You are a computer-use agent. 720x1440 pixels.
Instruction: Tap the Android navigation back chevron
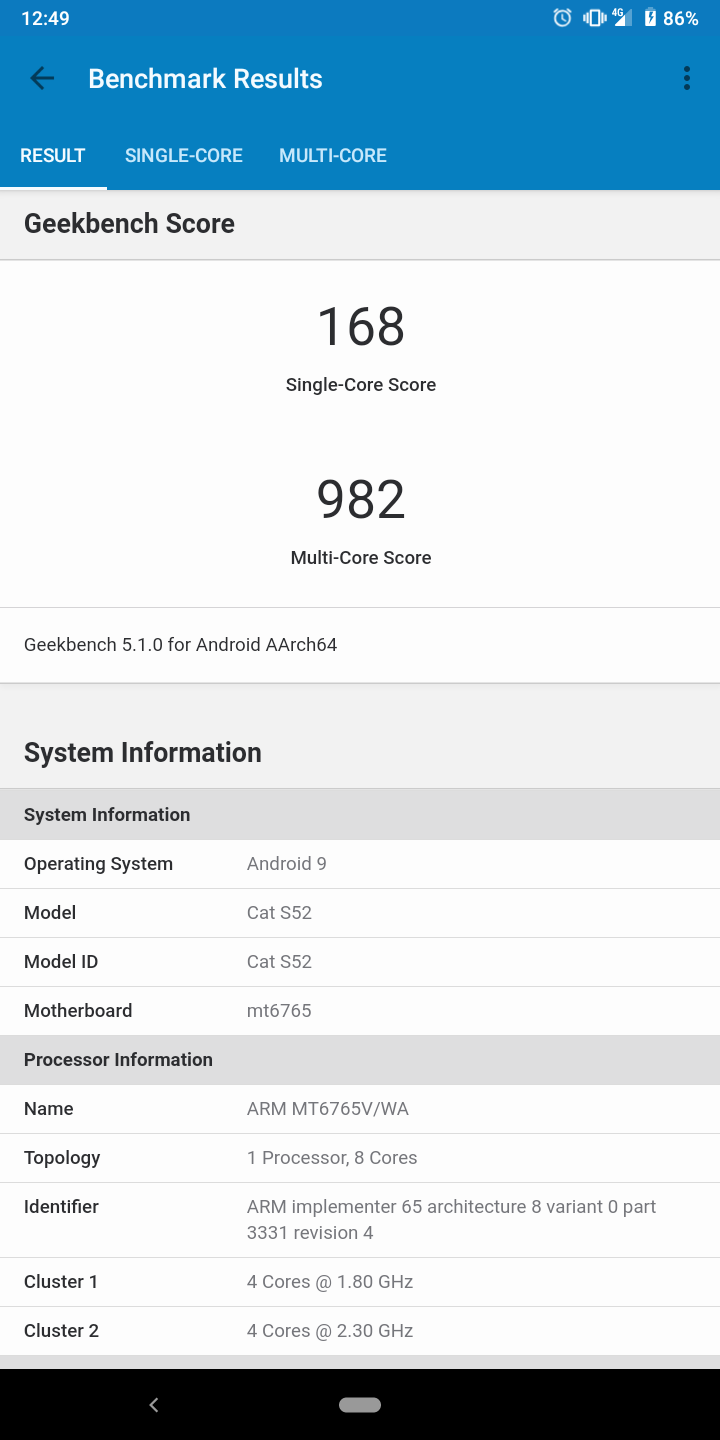coord(154,1405)
